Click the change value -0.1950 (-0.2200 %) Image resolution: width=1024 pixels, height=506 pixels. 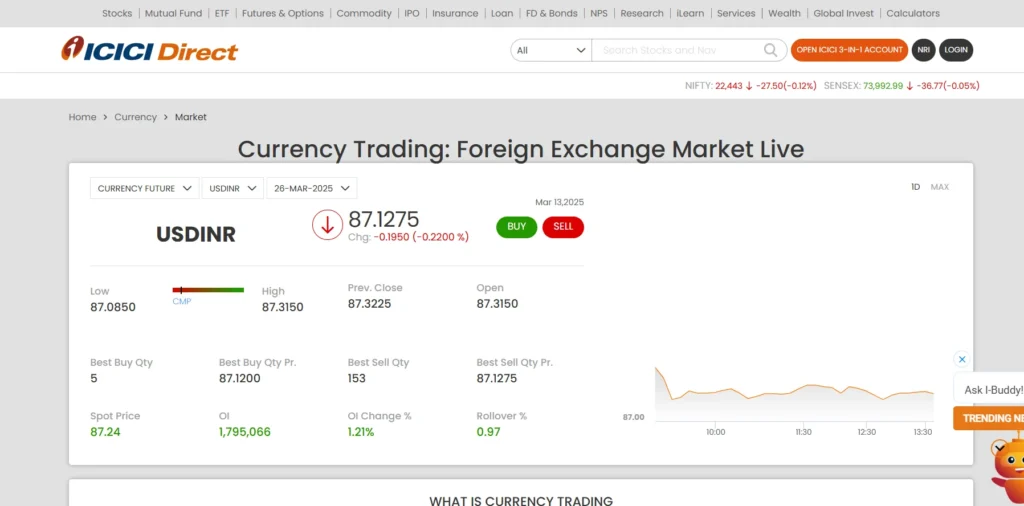[421, 237]
